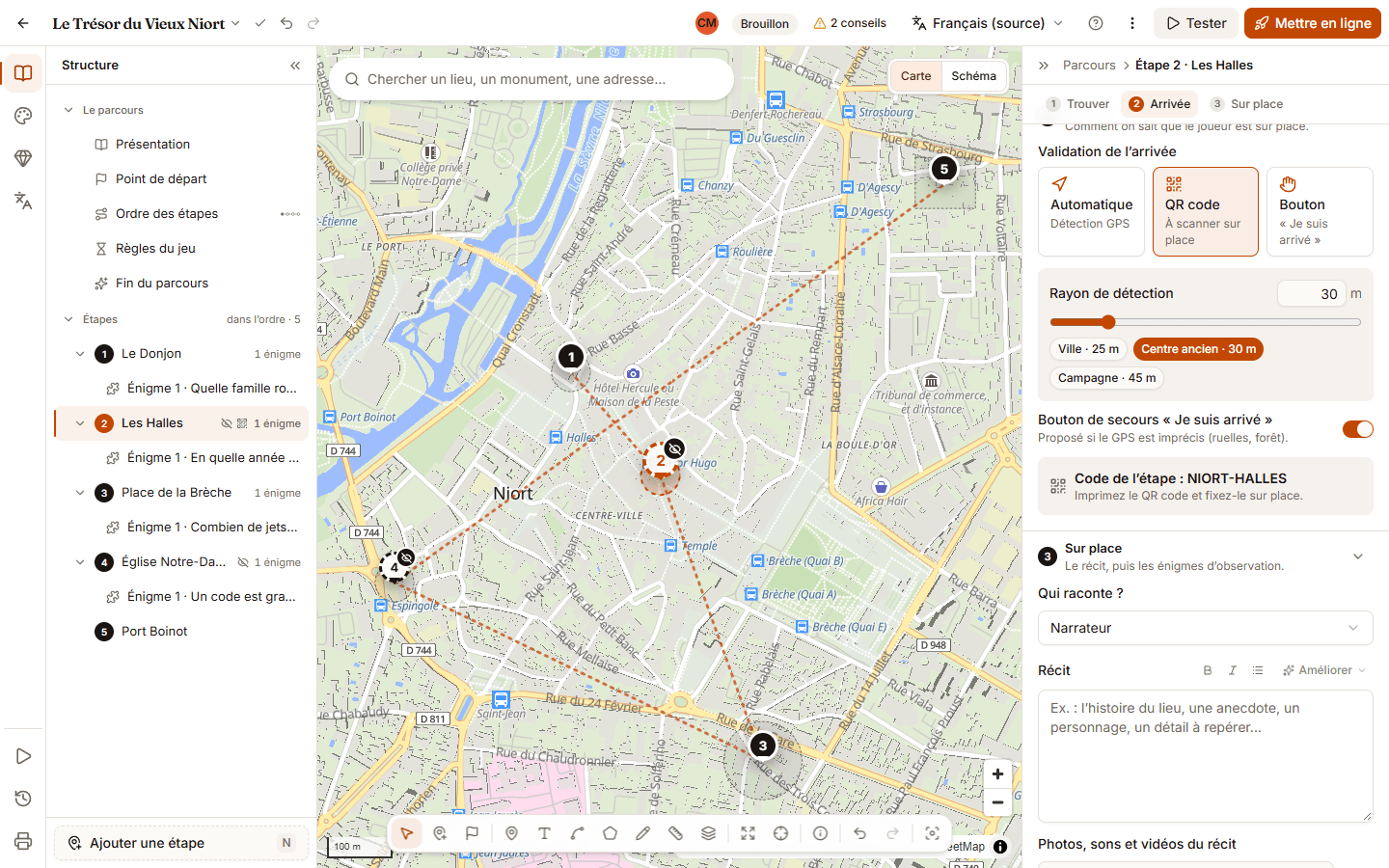Image resolution: width=1389 pixels, height=868 pixels.
Task: Collapse the Le Donjon step in the tree
Action: [80, 354]
